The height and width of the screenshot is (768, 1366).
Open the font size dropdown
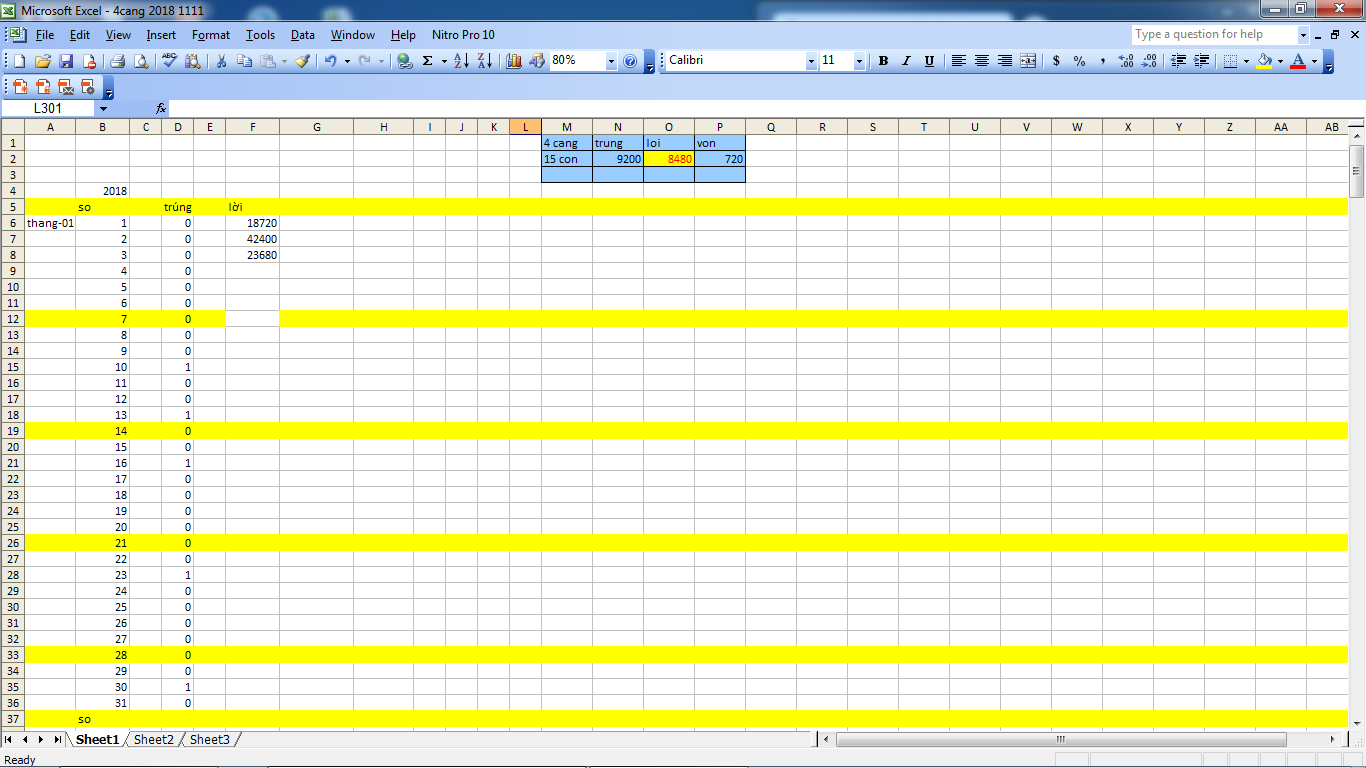pos(859,61)
